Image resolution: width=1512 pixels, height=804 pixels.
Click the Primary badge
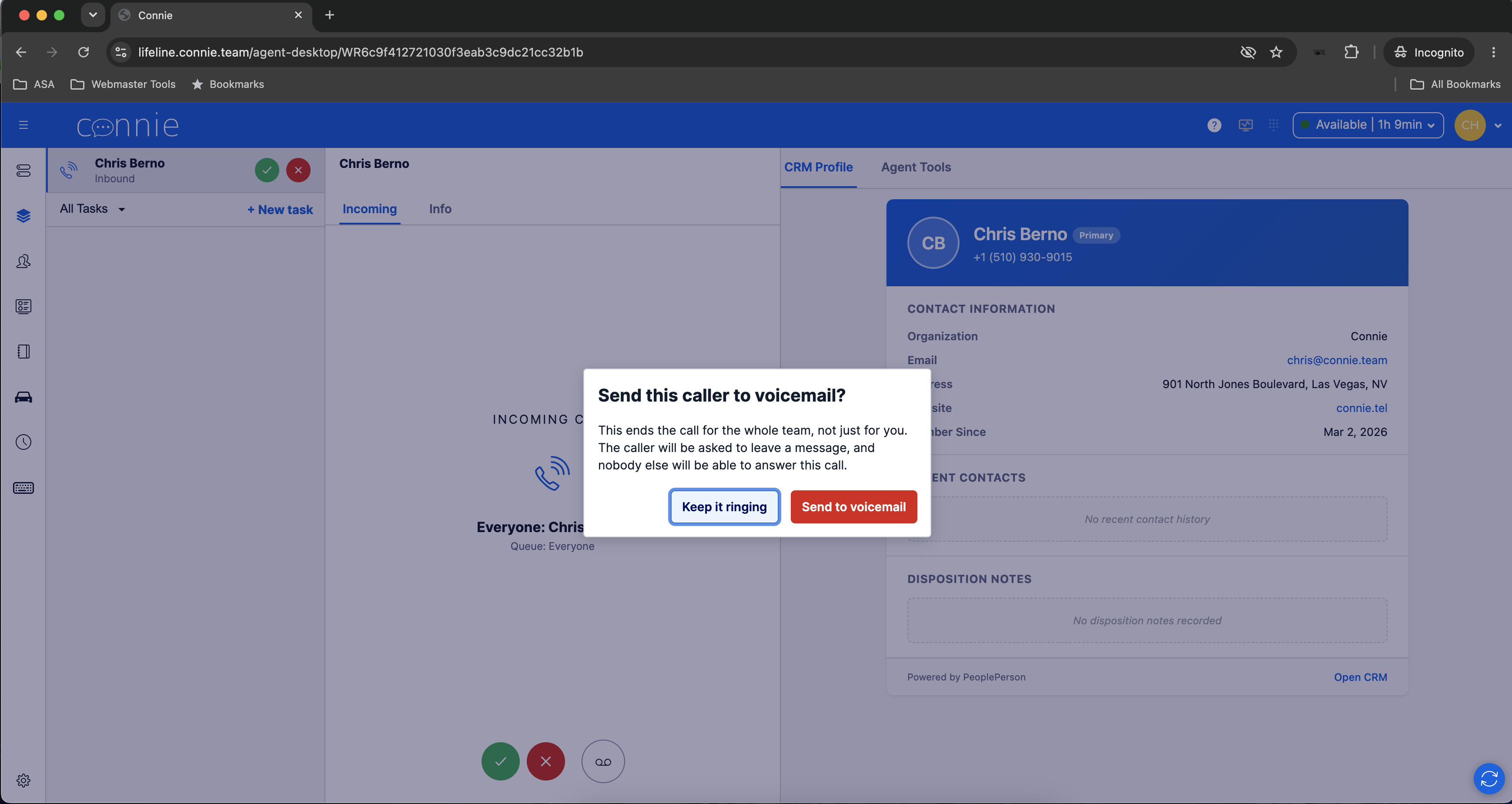pyautogui.click(x=1096, y=235)
